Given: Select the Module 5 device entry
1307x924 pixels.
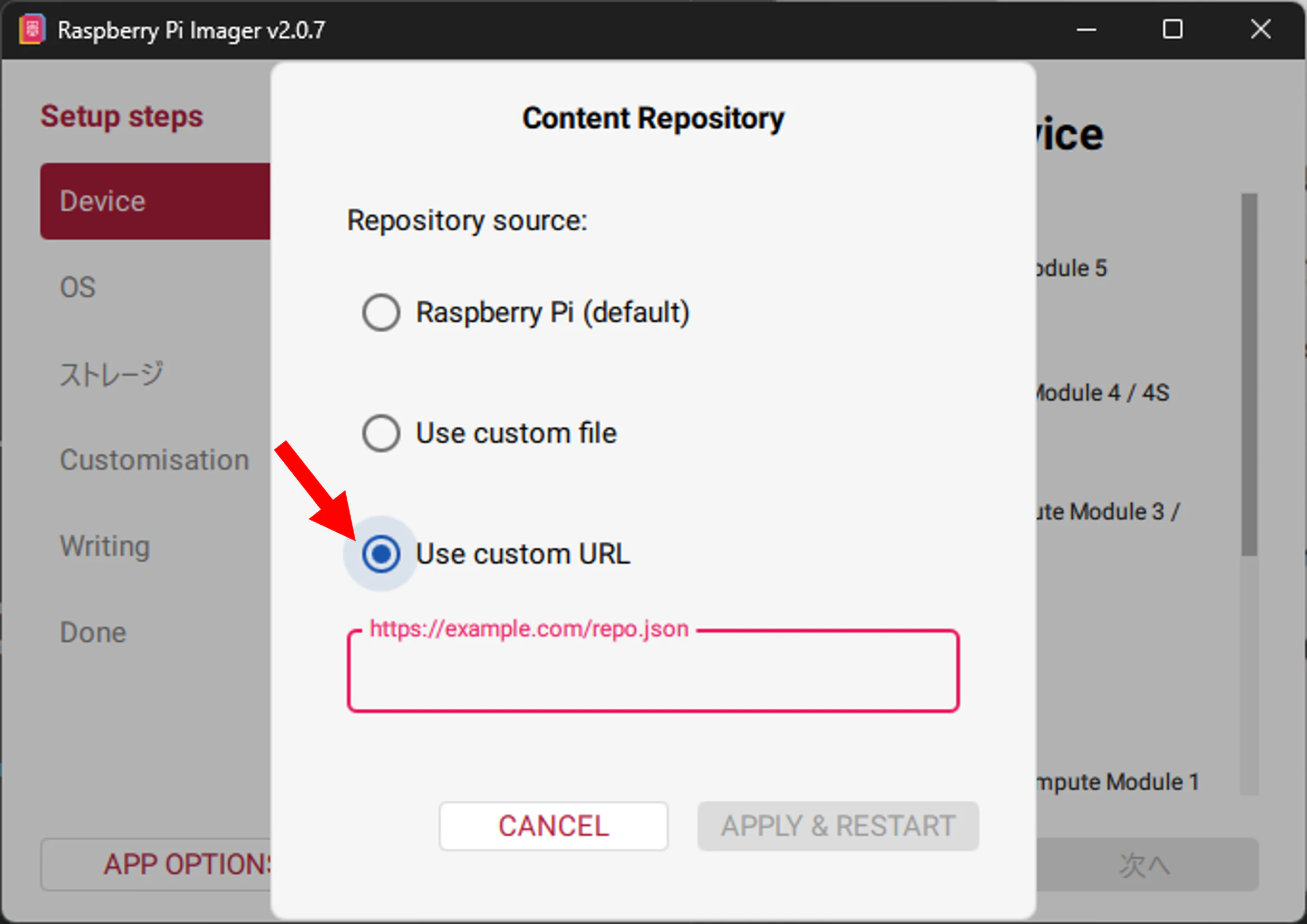Looking at the screenshot, I should (1071, 268).
